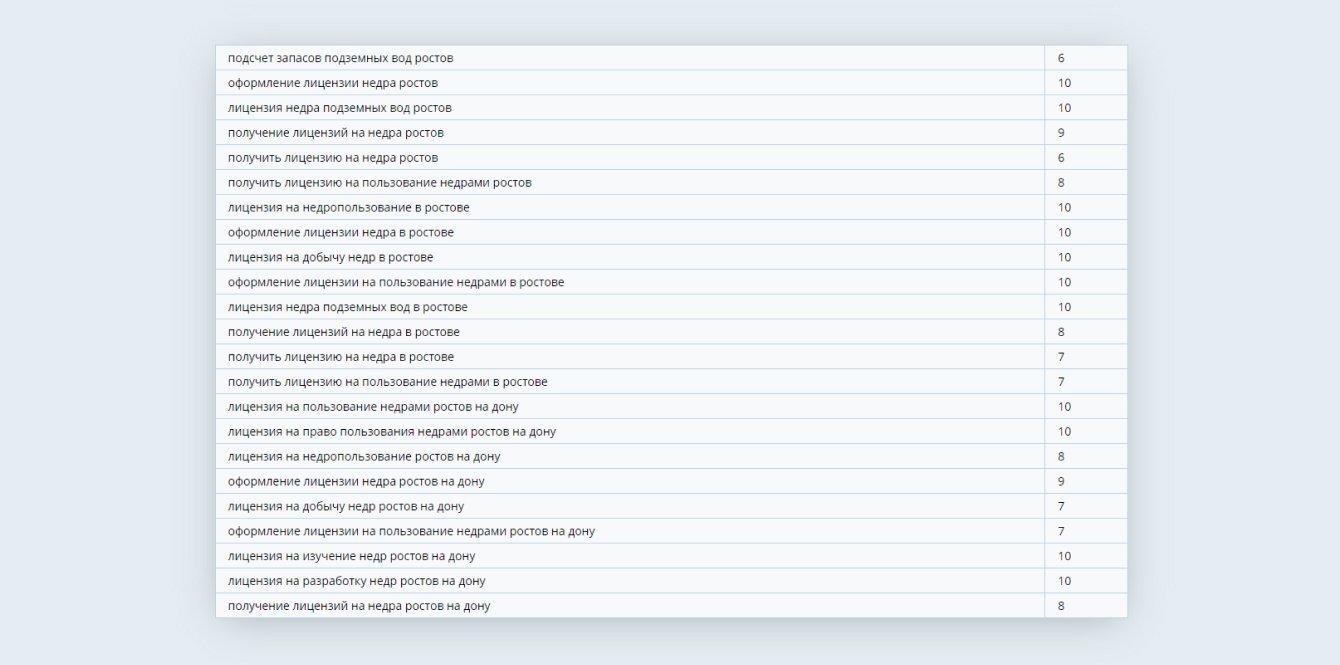Click 'получение лицензий на недра в ростове'
Screen dimensions: 1340x665
[x=344, y=332]
